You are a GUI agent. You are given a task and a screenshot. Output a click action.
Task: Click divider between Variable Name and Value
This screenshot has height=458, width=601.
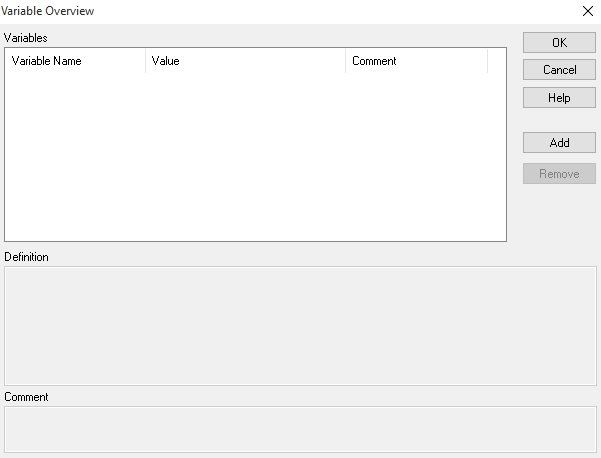[145, 61]
